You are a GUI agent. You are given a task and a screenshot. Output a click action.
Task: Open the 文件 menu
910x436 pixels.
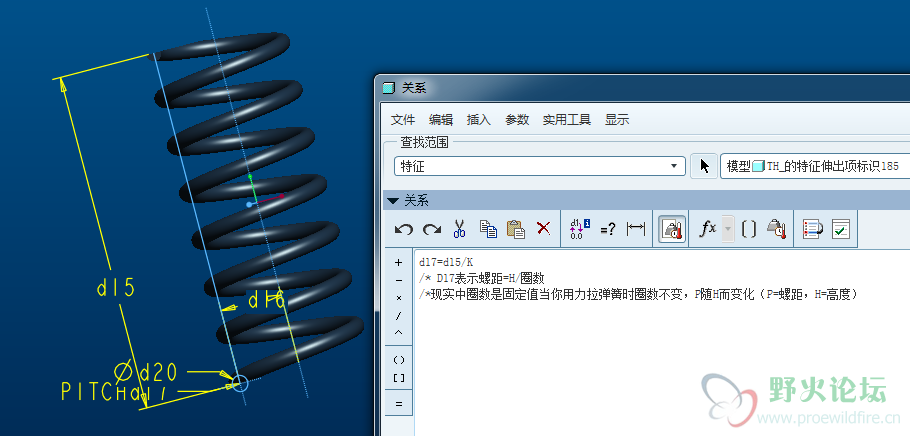coord(403,120)
